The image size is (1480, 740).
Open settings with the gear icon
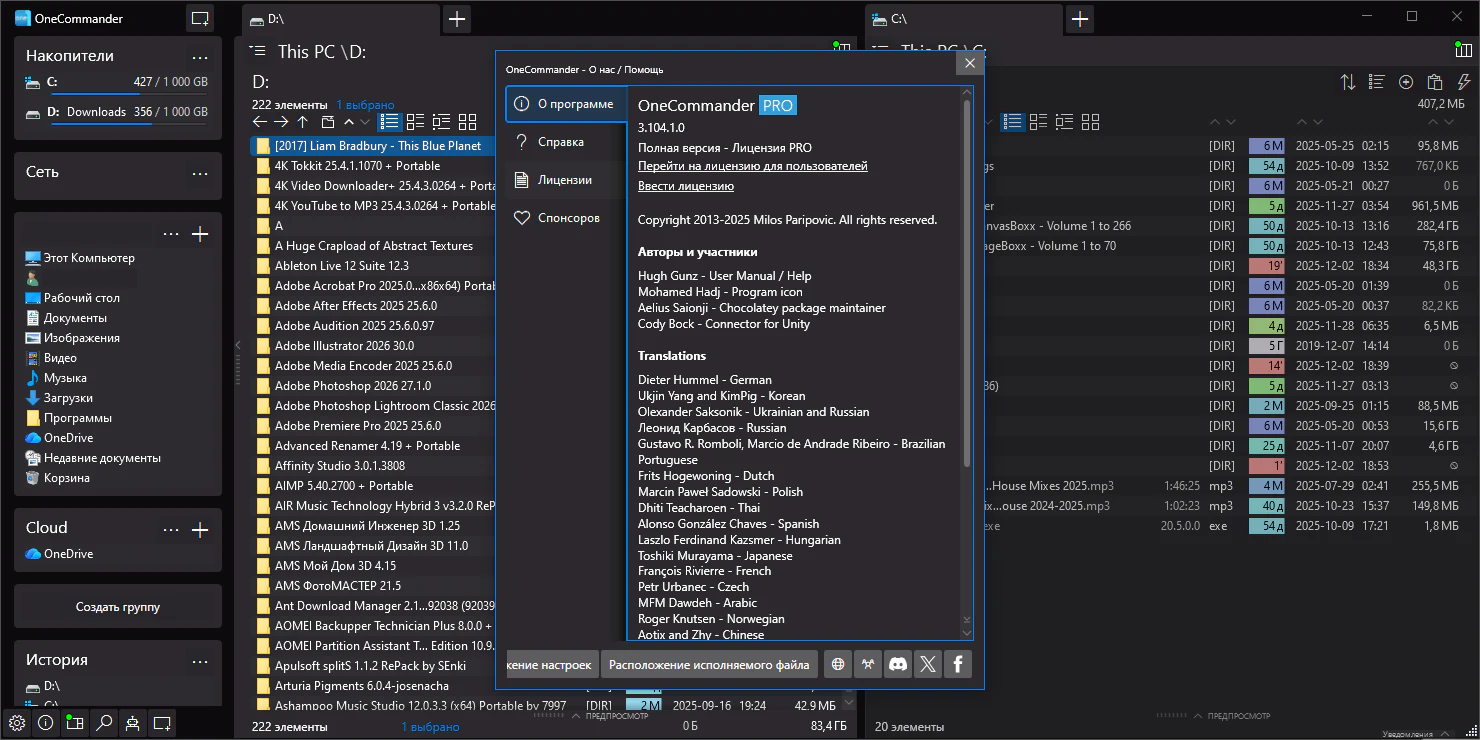click(17, 722)
